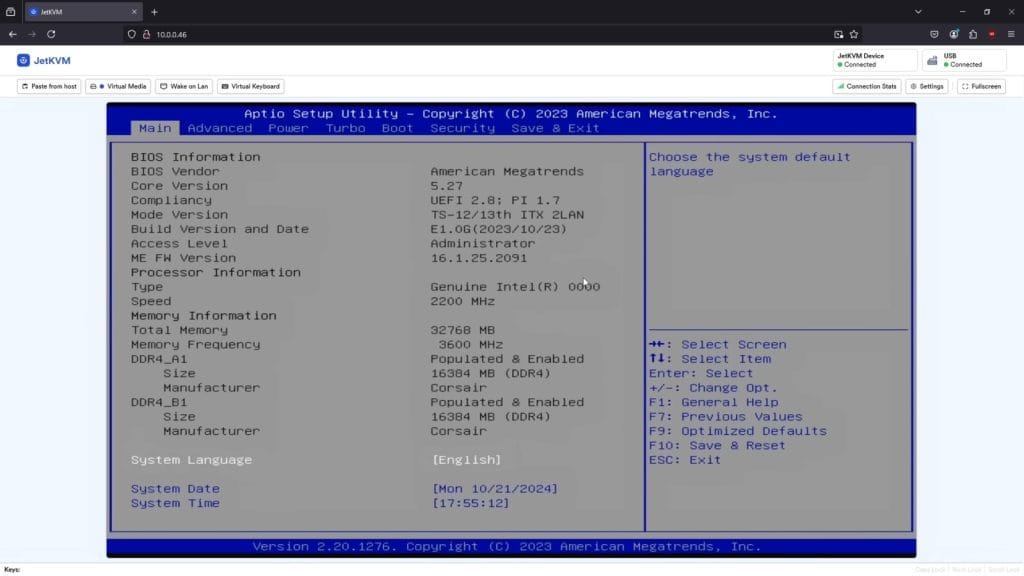The image size is (1024, 576).
Task: Open the Save & Exit BIOS tab
Action: pyautogui.click(x=555, y=128)
